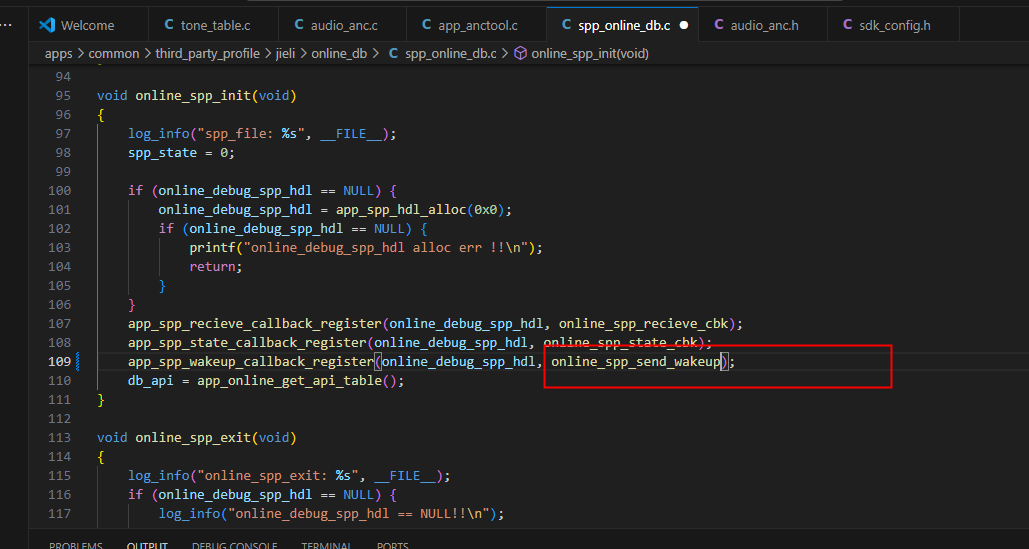Click the unsaved dot on spp_online_db.c tab

[x=684, y=26]
